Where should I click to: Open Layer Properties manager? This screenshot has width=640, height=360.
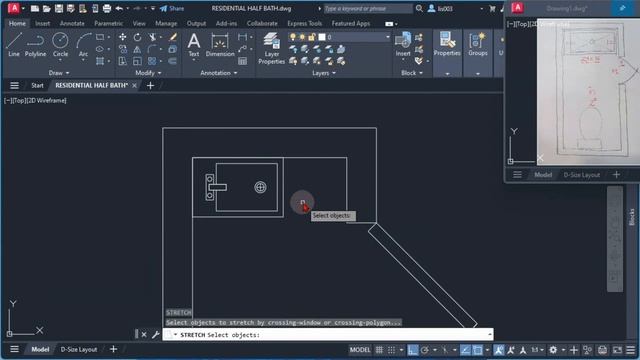pos(271,48)
